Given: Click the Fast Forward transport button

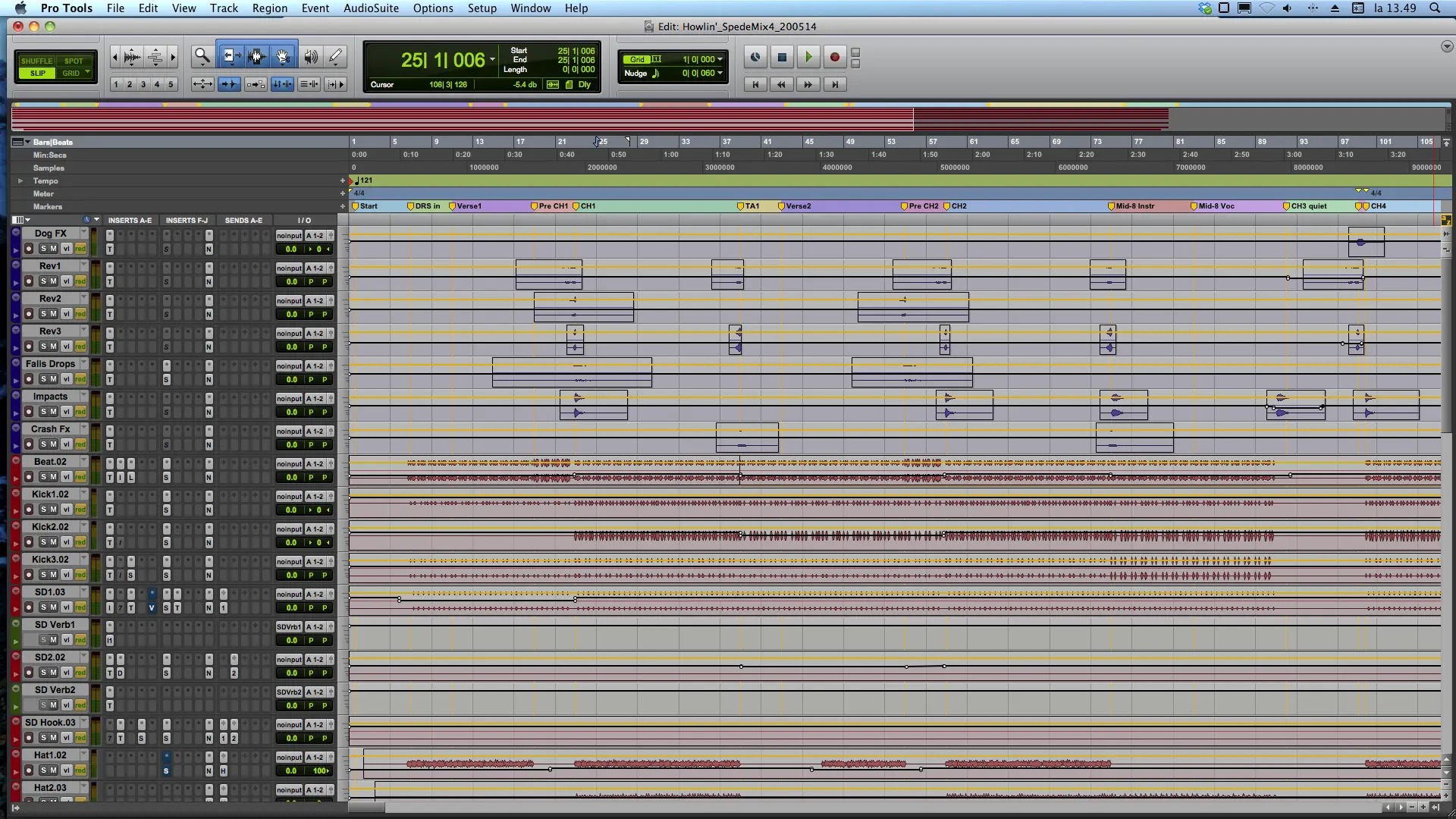Looking at the screenshot, I should 808,84.
